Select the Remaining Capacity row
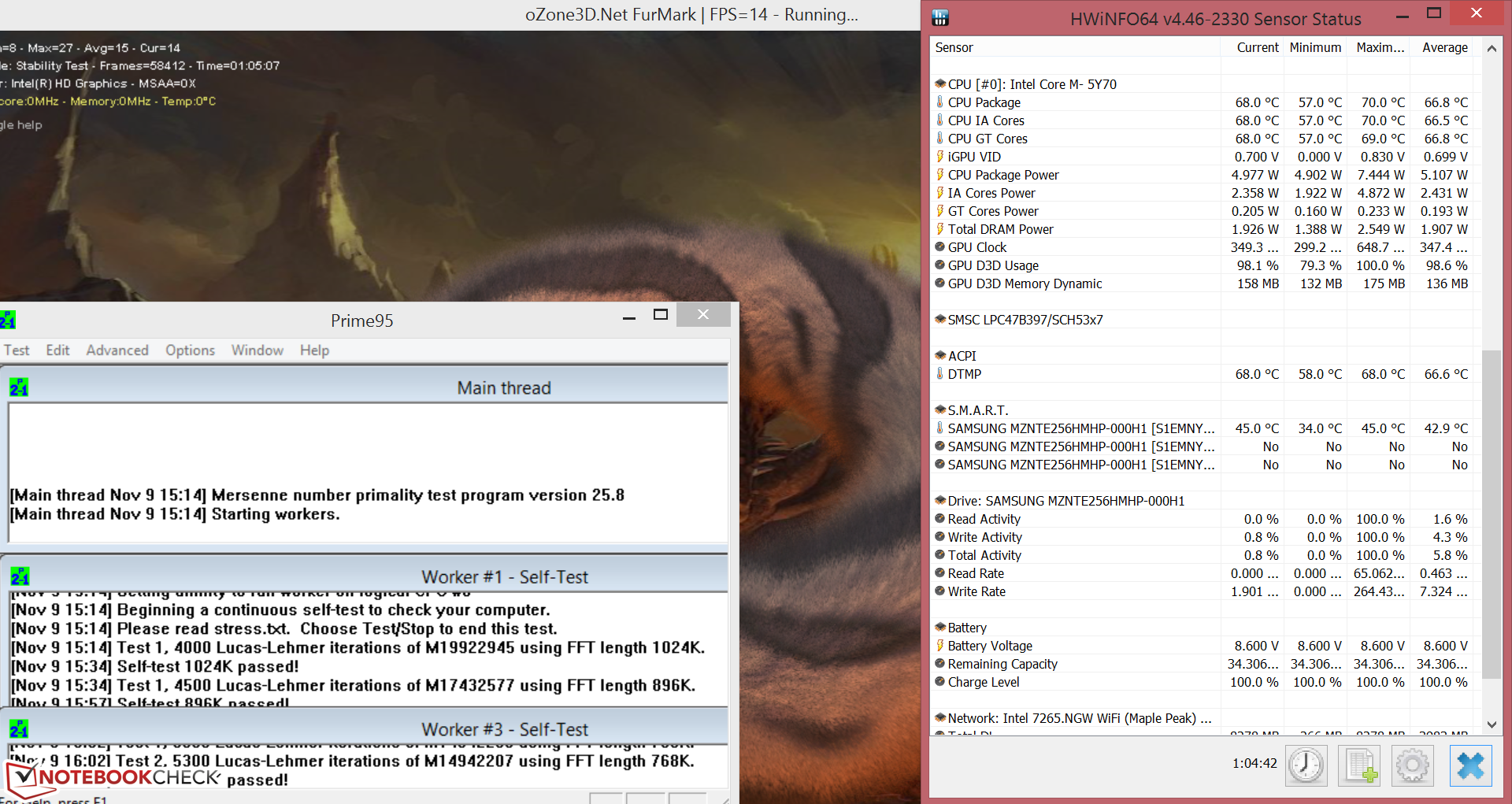Viewport: 1512px width, 804px height. point(1202,664)
